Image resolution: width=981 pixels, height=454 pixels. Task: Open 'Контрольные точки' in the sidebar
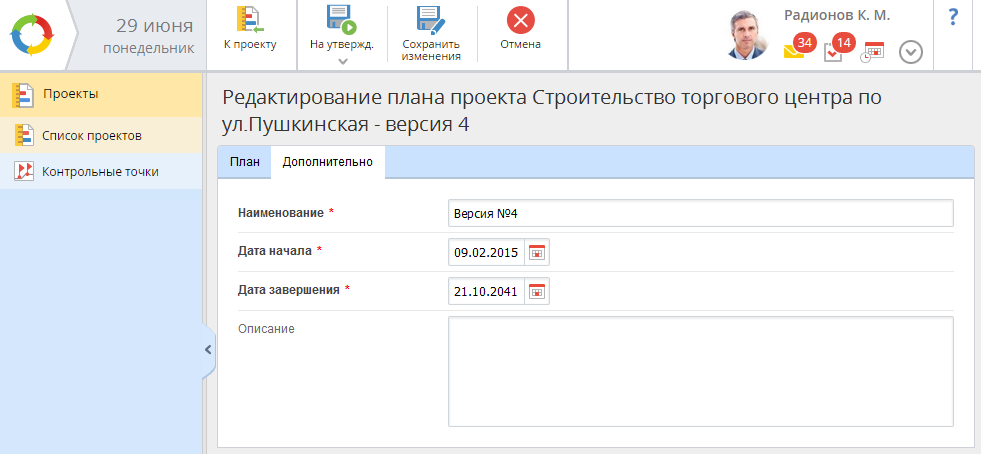click(x=99, y=171)
